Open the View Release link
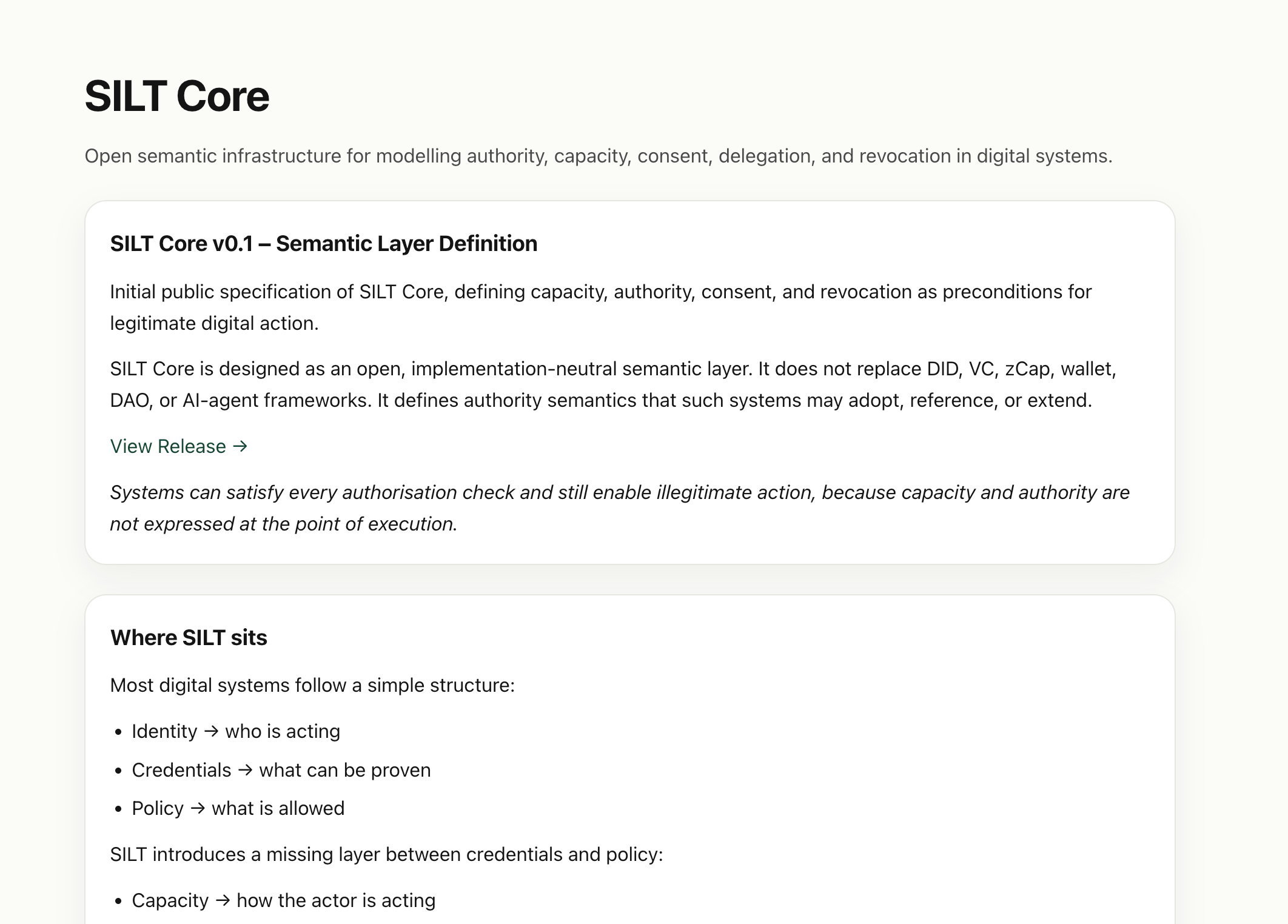Image resolution: width=1288 pixels, height=924 pixels. pos(179,446)
